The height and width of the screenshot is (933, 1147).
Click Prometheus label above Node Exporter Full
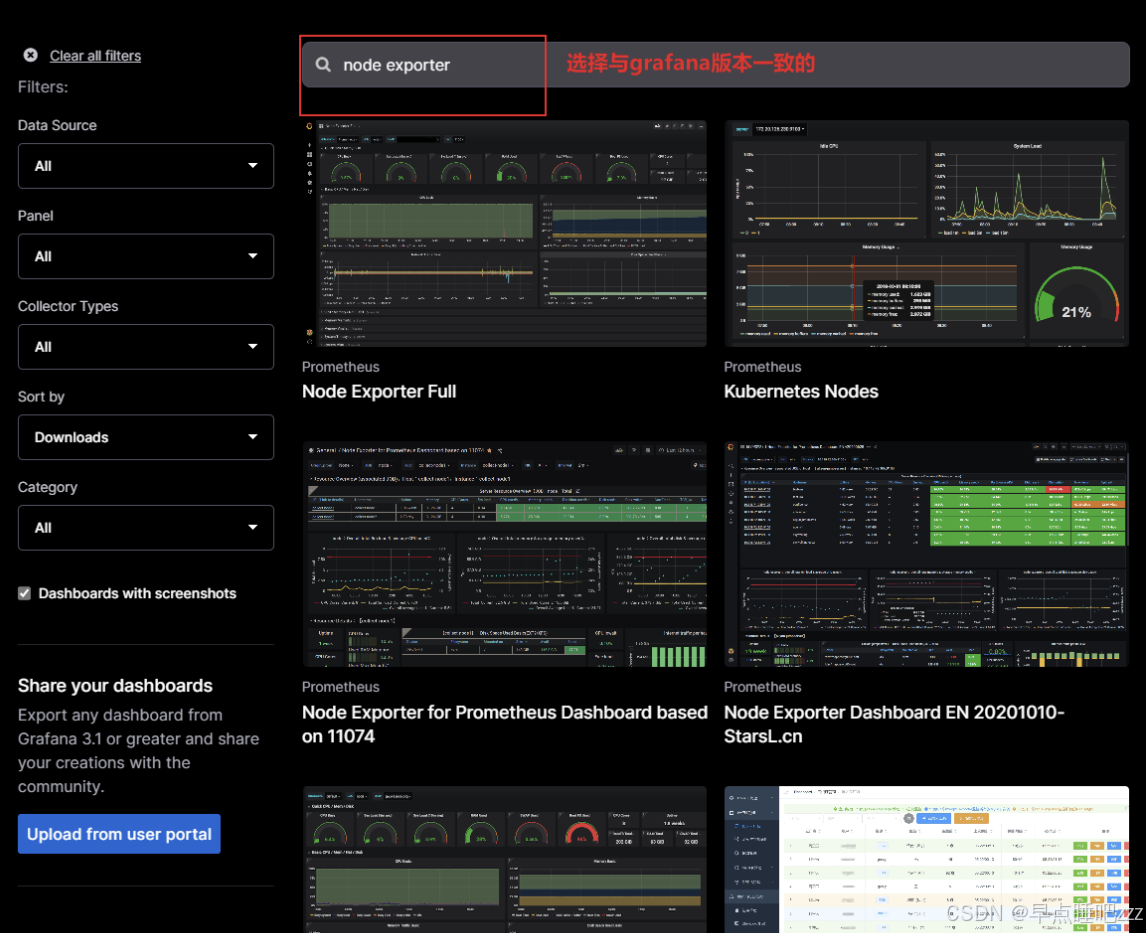pyautogui.click(x=341, y=367)
